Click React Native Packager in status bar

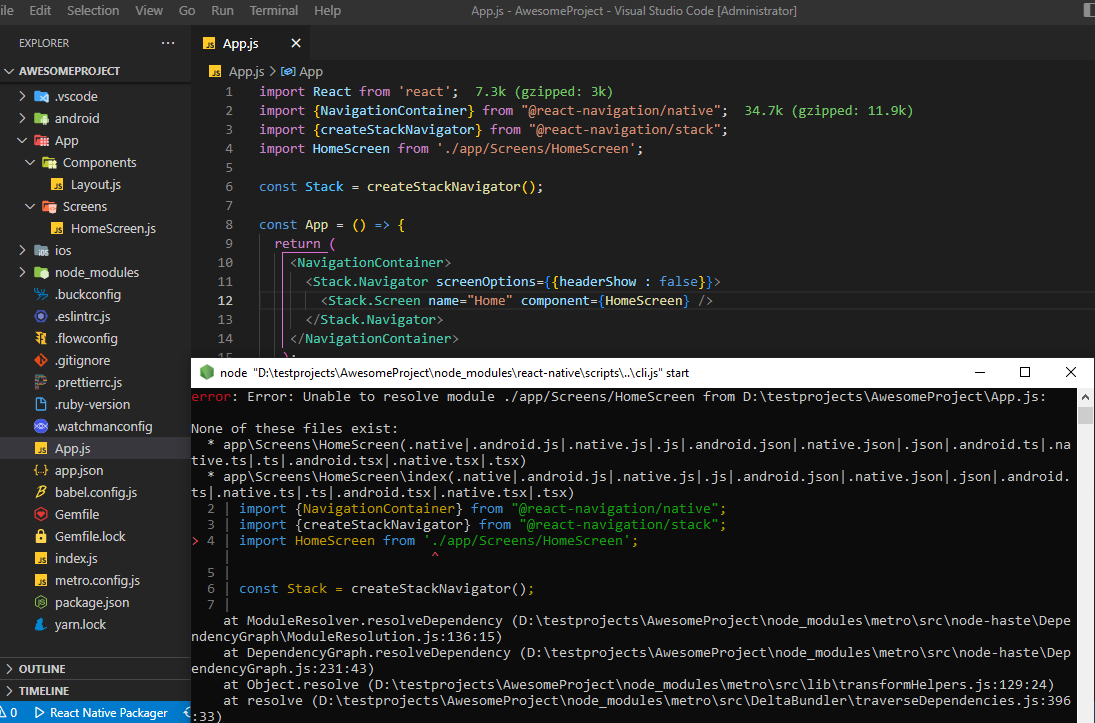pos(101,713)
